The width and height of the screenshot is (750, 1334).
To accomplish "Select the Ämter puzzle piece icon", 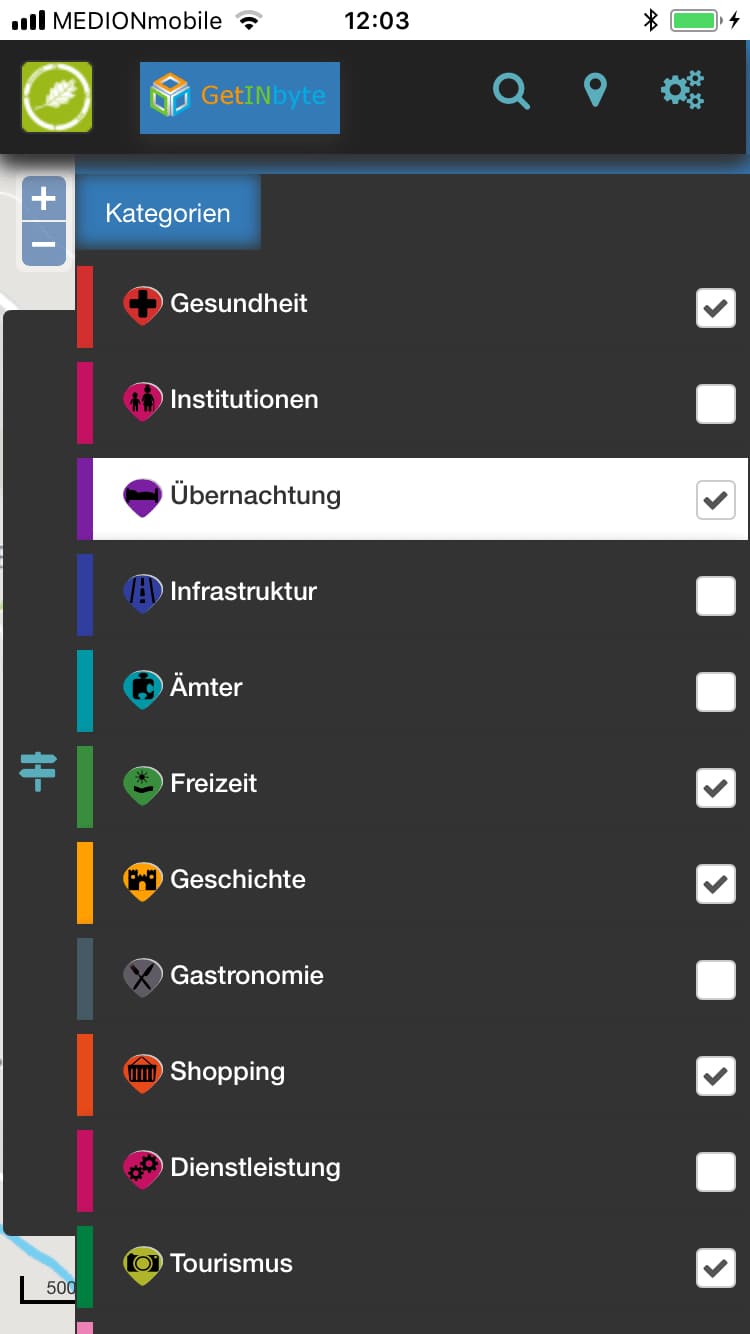I will (x=142, y=688).
